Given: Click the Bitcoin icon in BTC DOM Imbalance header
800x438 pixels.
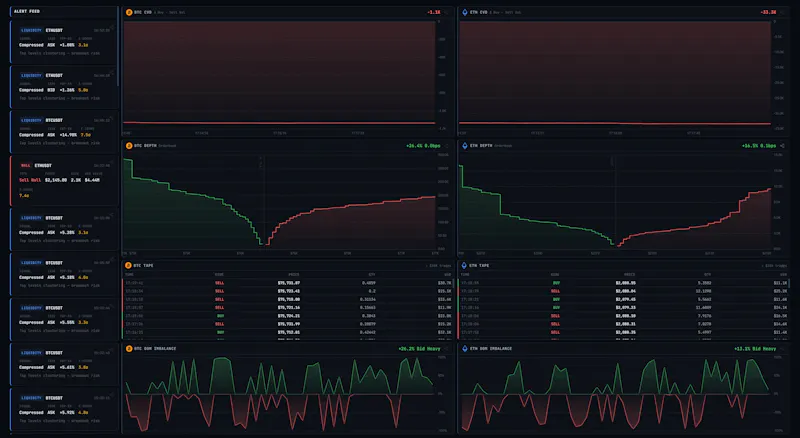Looking at the screenshot, I should [x=129, y=349].
